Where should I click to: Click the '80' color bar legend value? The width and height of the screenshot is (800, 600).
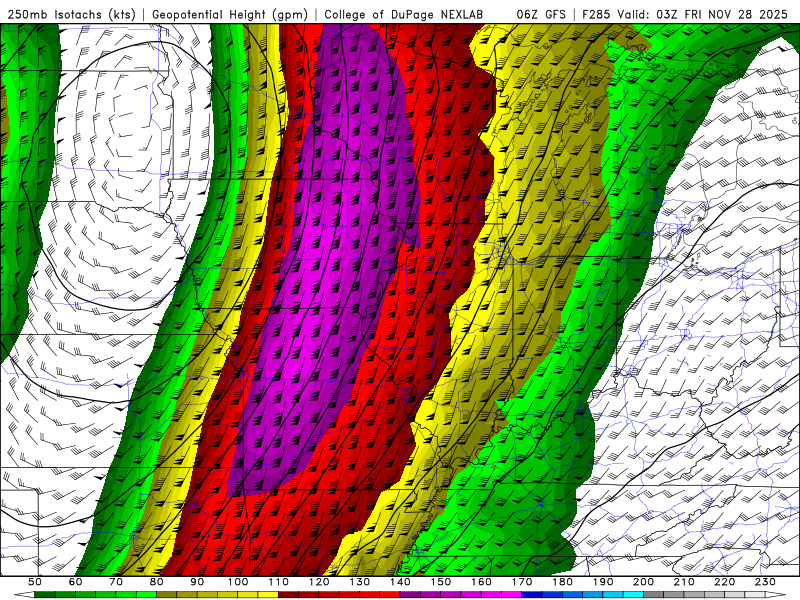pos(157,582)
